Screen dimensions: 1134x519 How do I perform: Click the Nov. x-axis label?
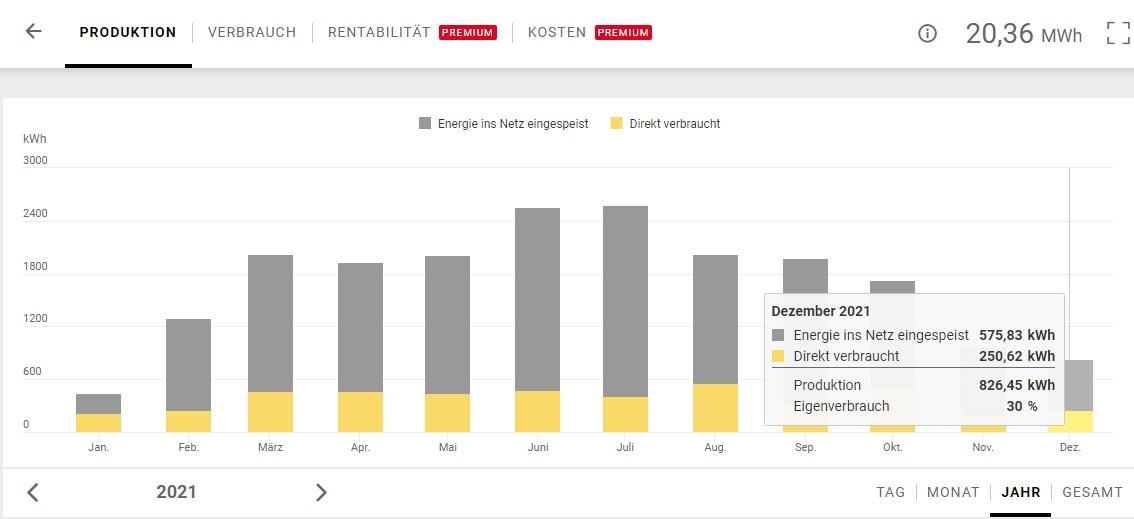[983, 447]
